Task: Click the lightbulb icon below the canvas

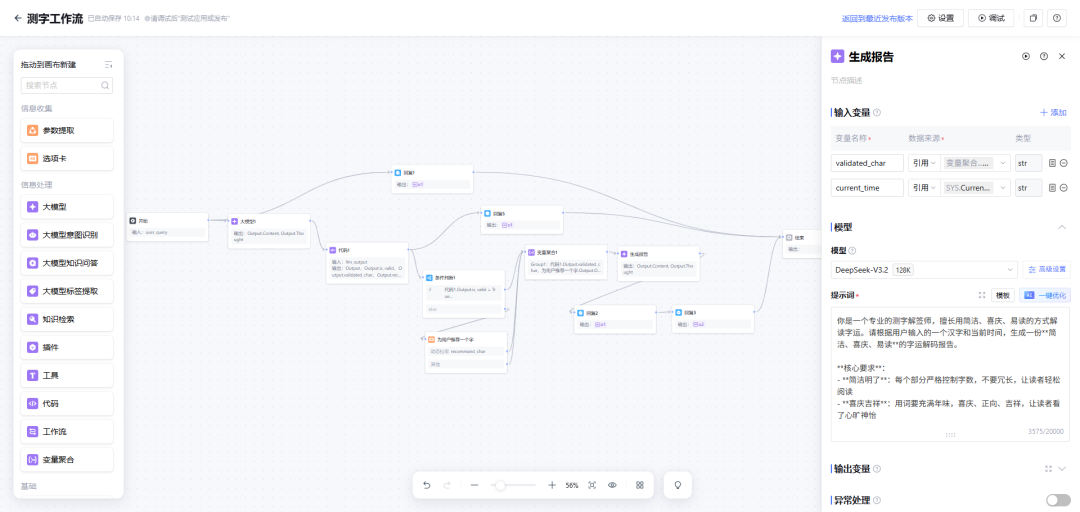Action: point(678,485)
